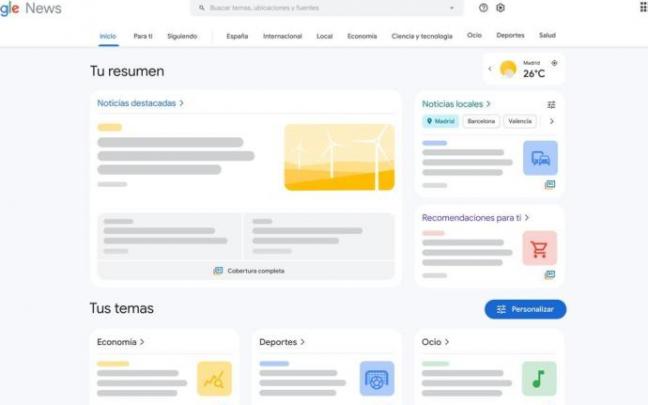Click the weather location target icon
The width and height of the screenshot is (648, 405).
tap(554, 63)
